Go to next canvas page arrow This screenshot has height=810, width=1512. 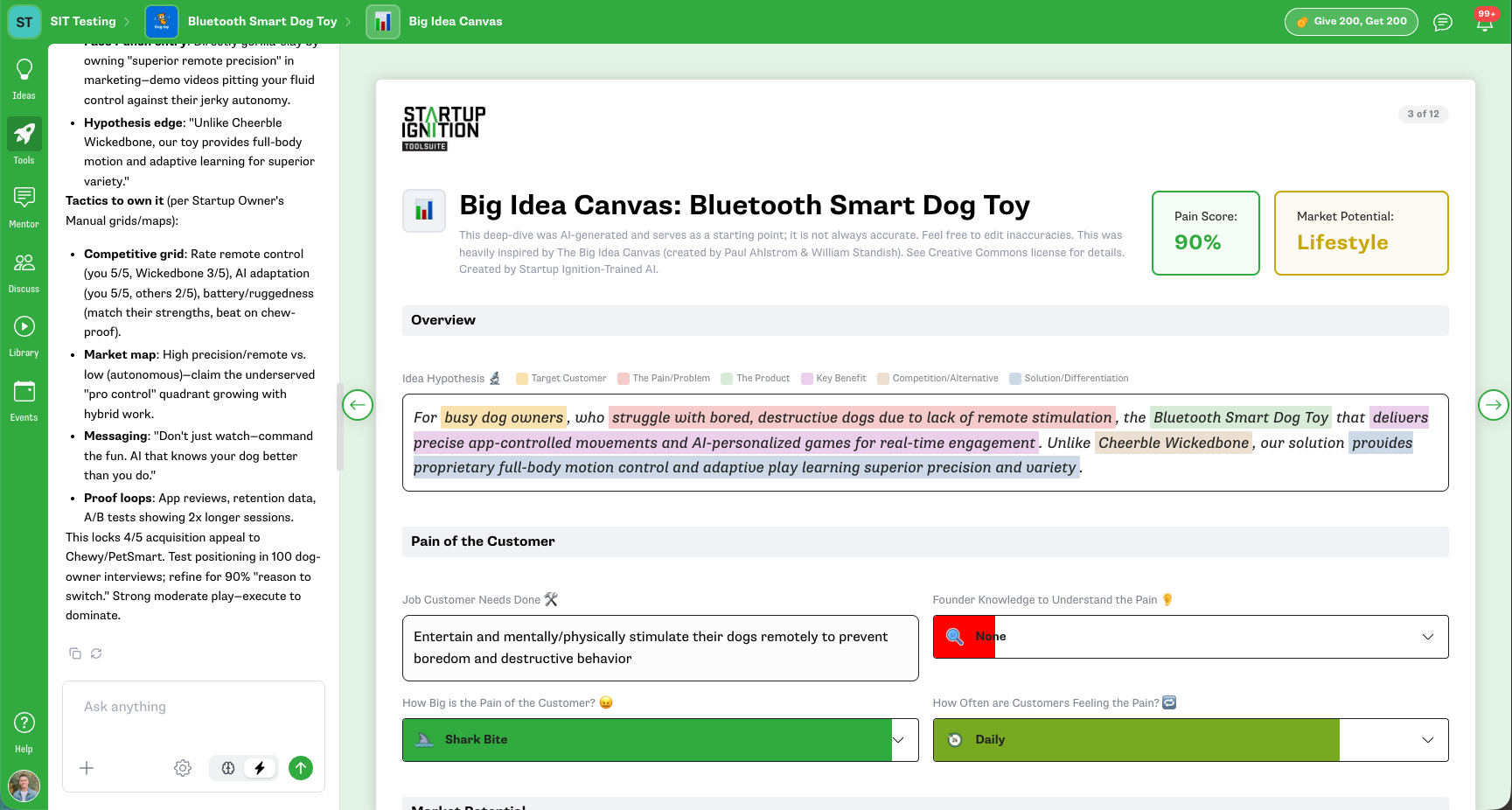click(1494, 404)
